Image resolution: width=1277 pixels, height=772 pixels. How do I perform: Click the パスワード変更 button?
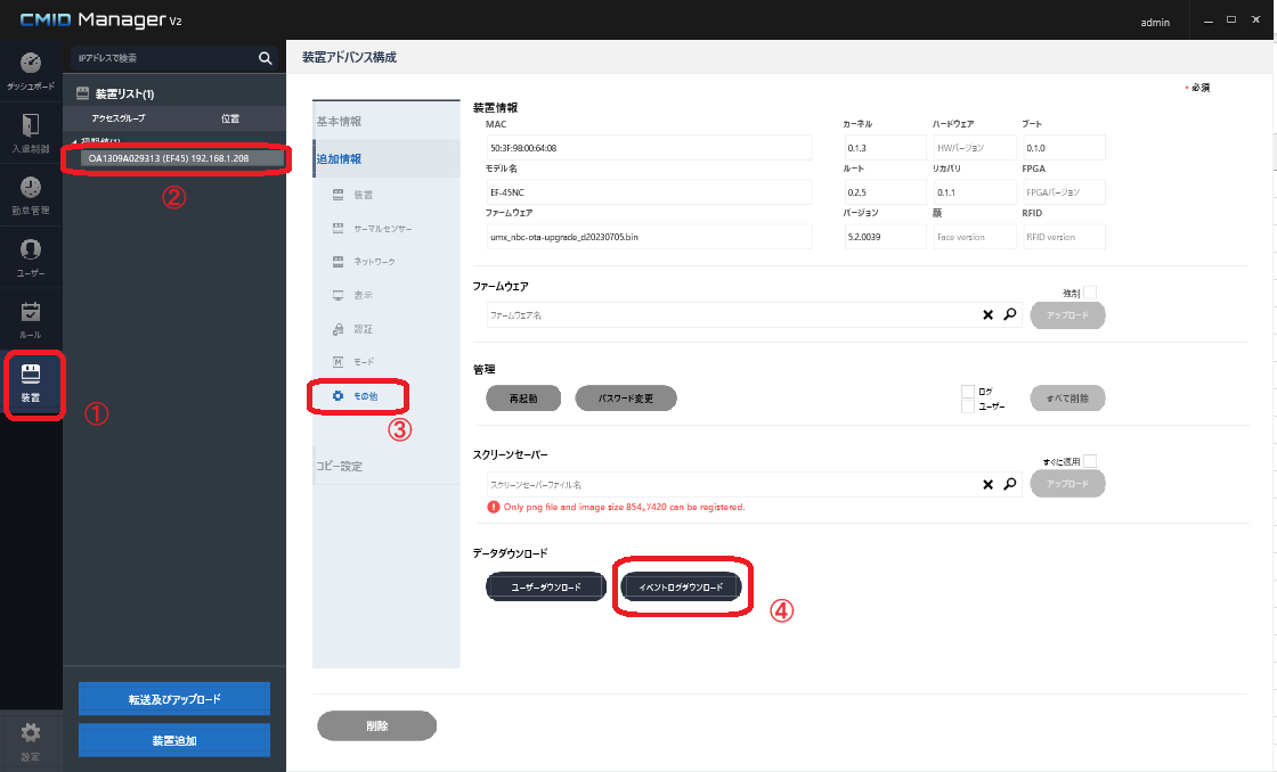point(626,398)
